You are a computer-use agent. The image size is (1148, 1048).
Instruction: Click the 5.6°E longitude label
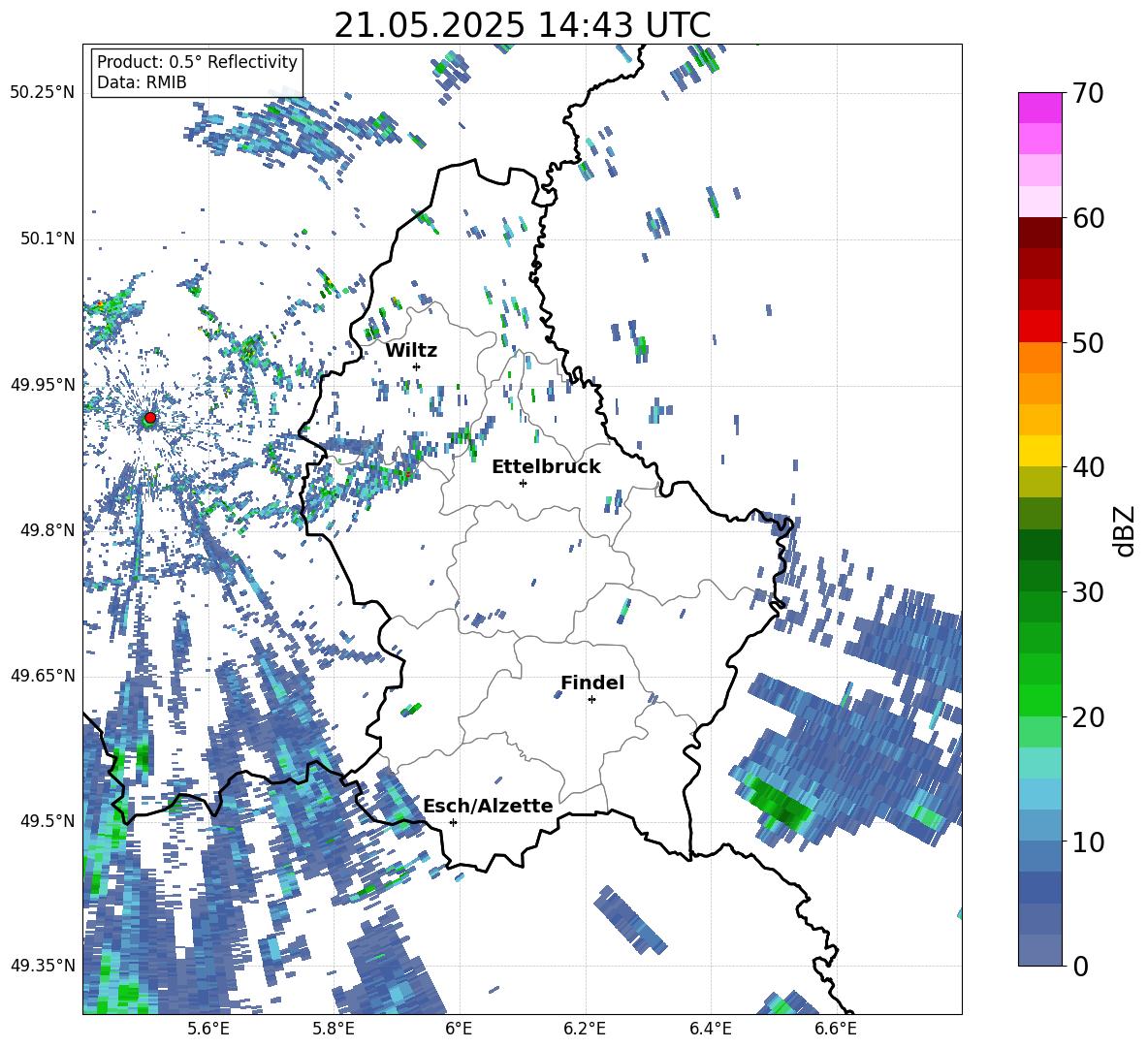click(208, 1029)
